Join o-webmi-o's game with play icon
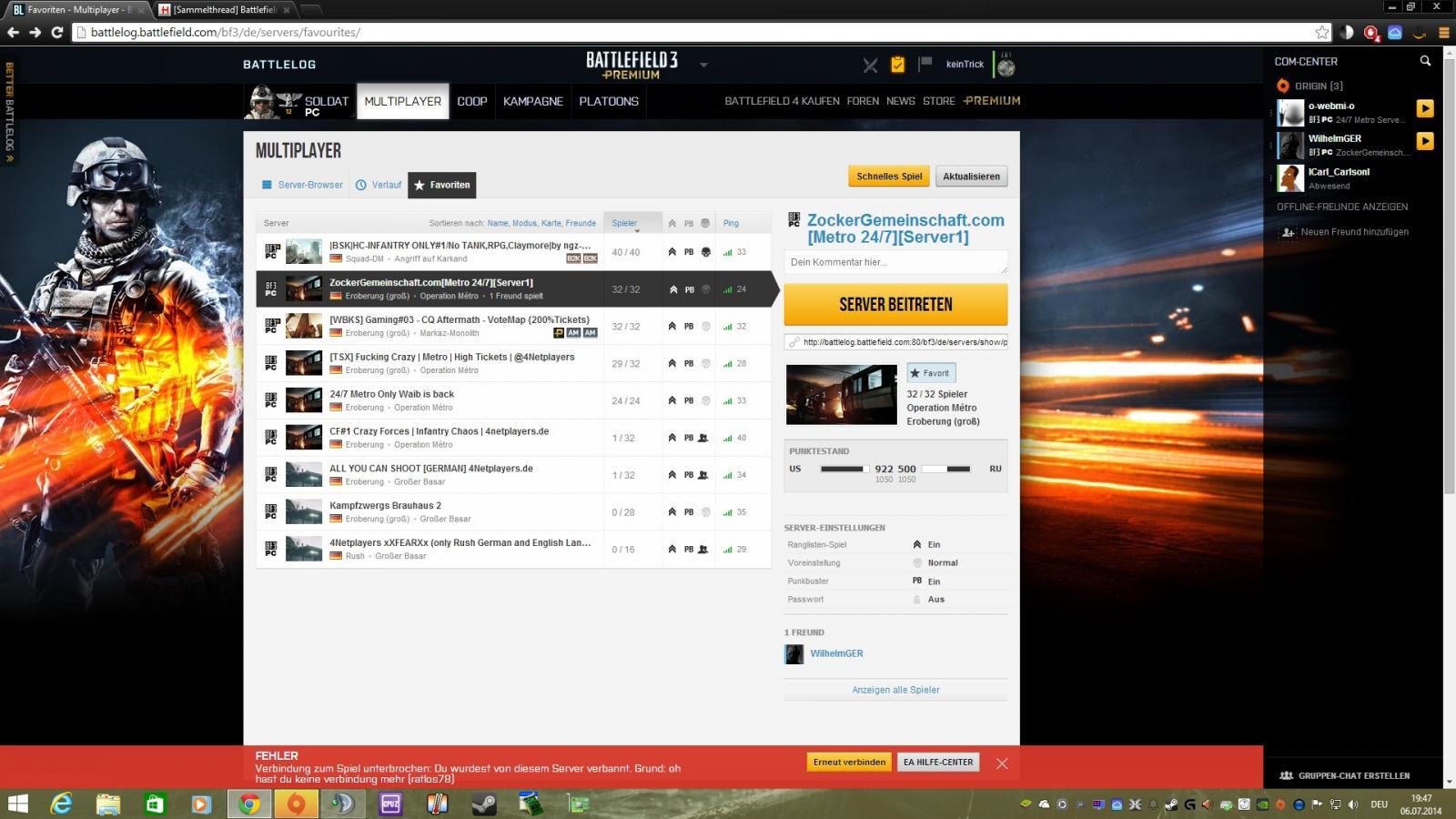 (x=1425, y=108)
